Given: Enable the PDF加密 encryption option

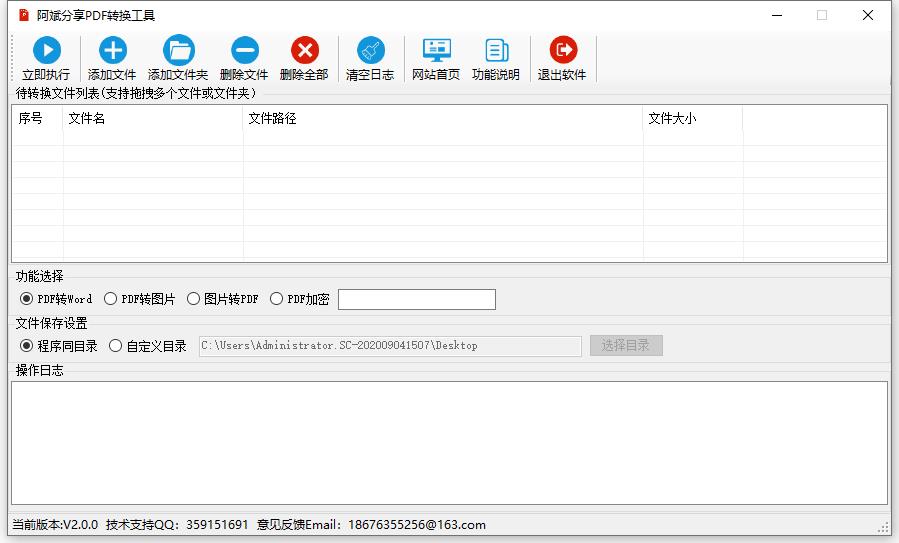Looking at the screenshot, I should click(277, 299).
